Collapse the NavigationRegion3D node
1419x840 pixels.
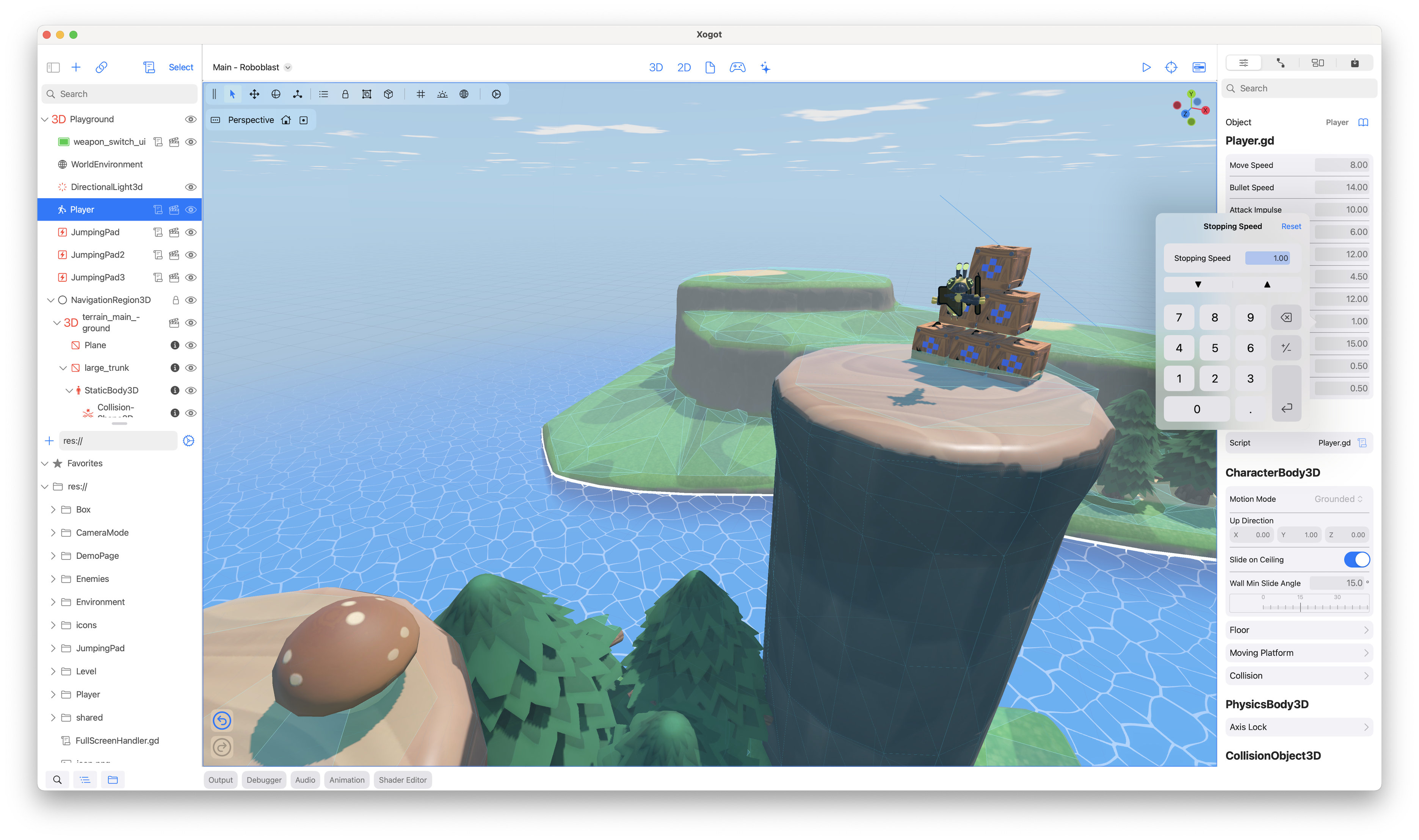pos(51,300)
